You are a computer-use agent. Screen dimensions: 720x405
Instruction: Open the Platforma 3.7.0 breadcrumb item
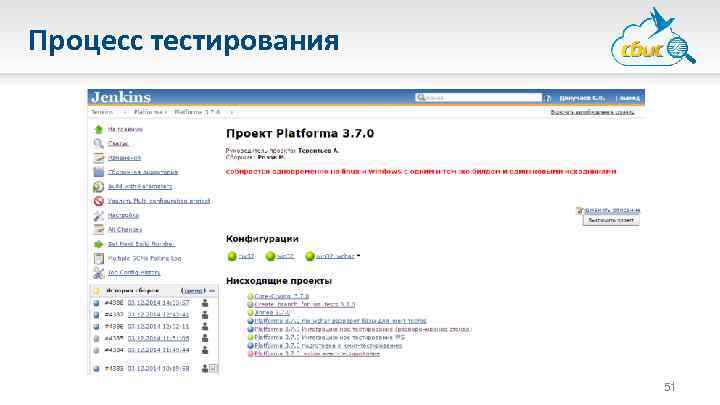coord(197,112)
